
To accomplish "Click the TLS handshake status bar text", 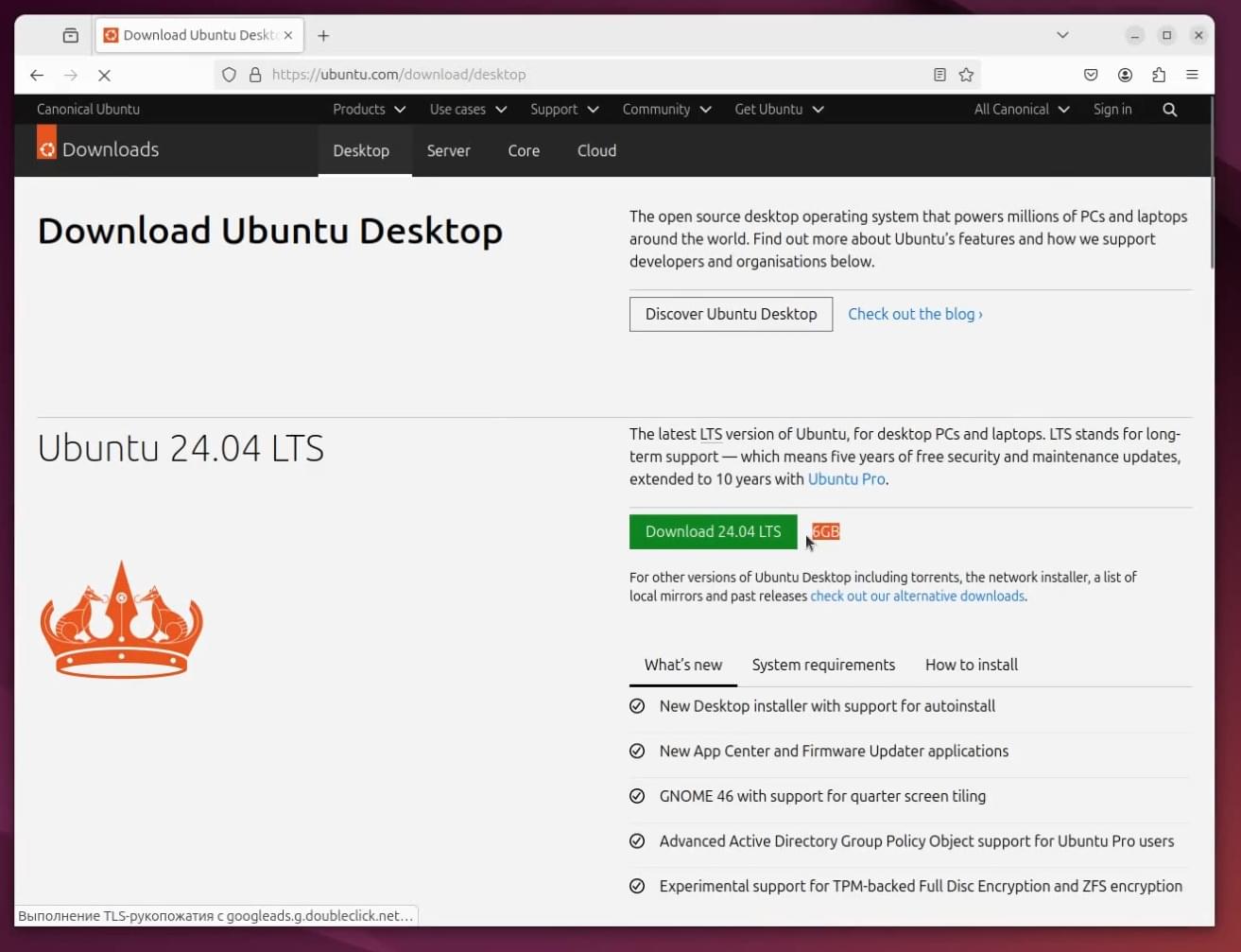I will [215, 916].
